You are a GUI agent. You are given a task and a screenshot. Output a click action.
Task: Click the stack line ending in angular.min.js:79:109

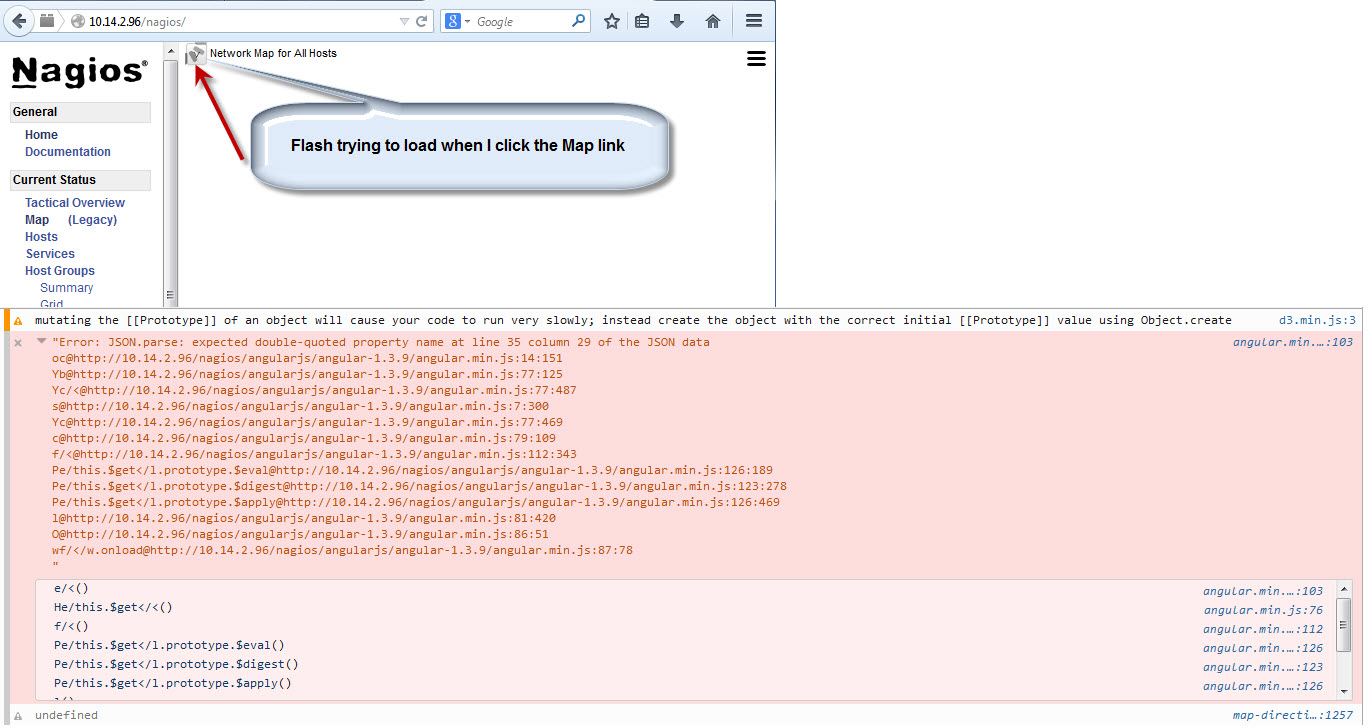click(304, 438)
